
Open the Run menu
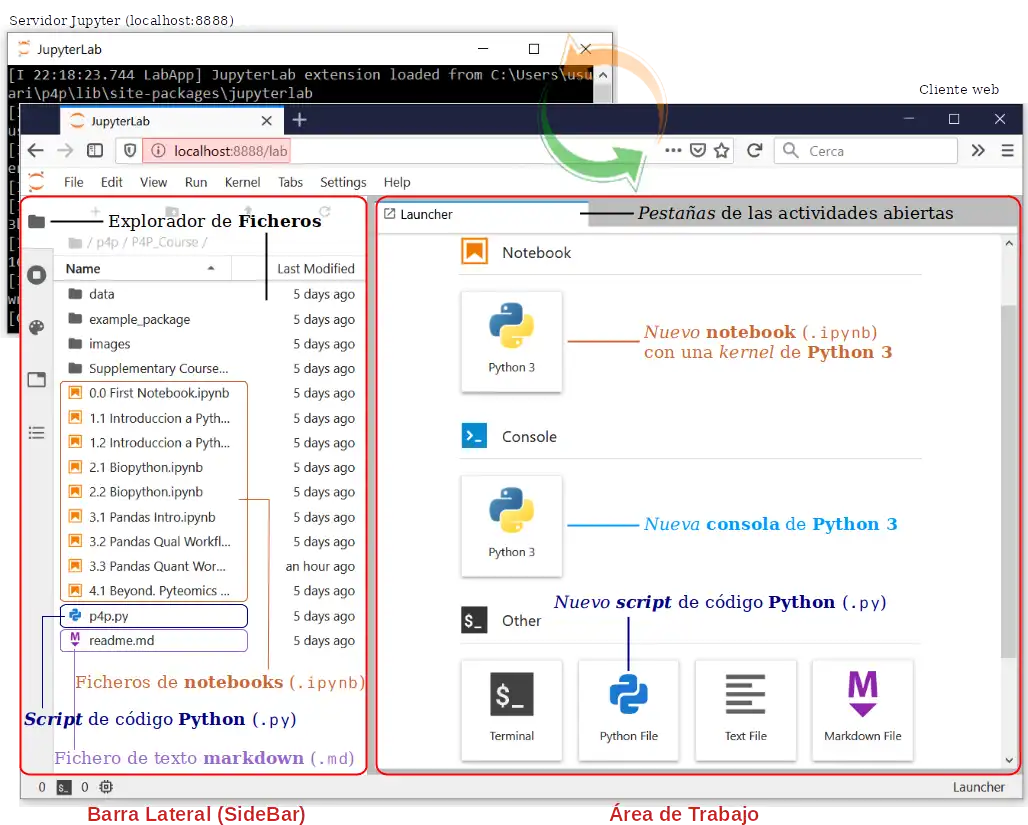point(196,182)
